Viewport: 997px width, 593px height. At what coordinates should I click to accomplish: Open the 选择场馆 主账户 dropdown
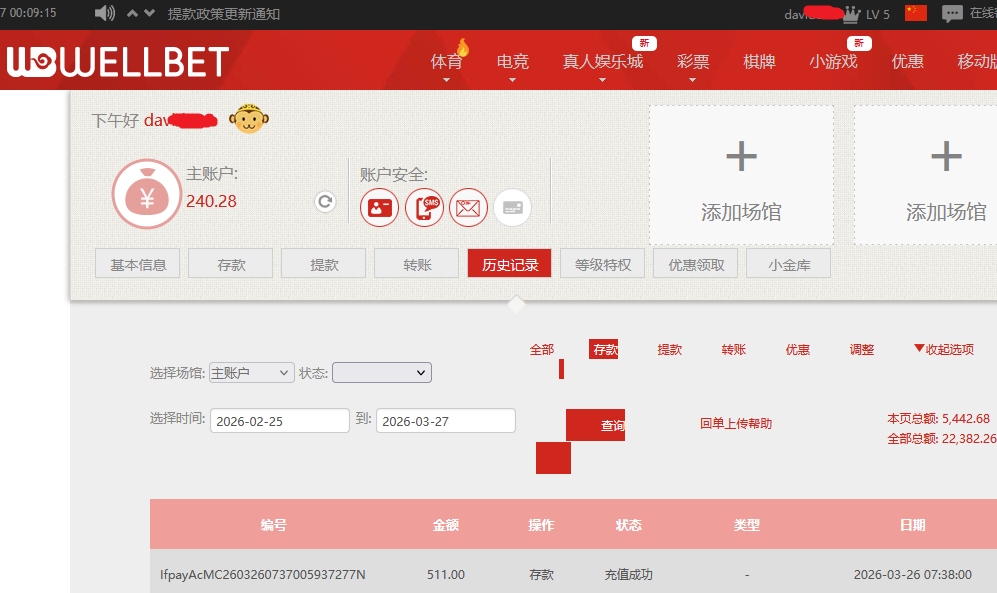251,372
